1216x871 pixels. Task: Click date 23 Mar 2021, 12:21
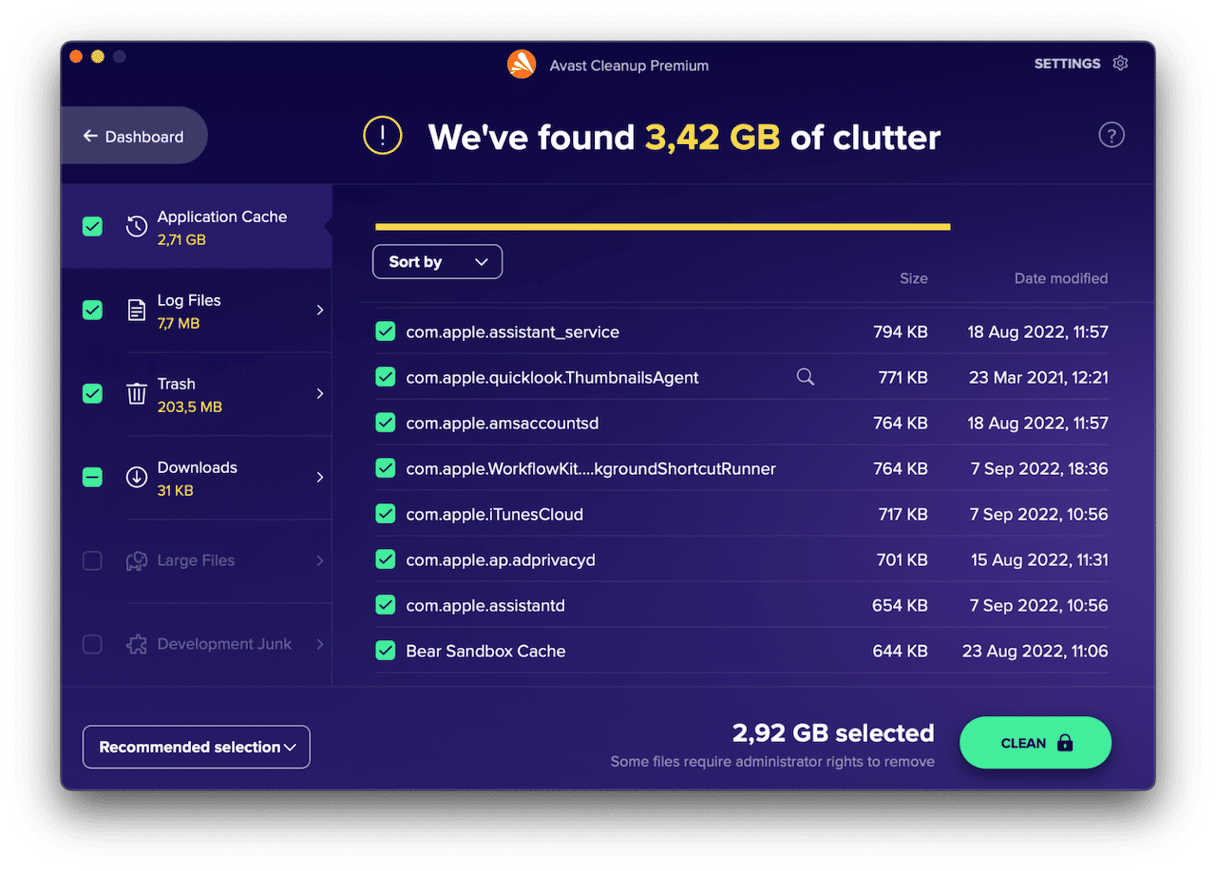(1038, 377)
